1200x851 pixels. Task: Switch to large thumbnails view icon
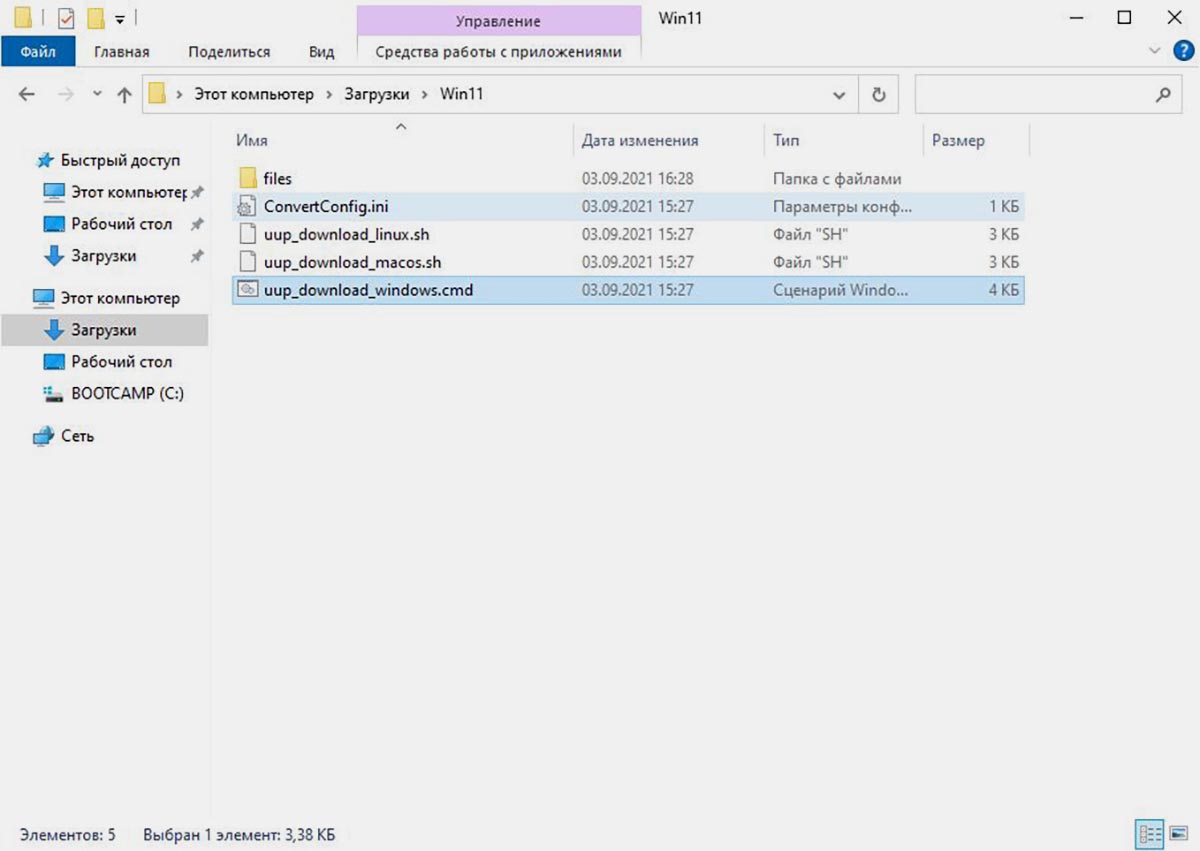pos(1180,833)
